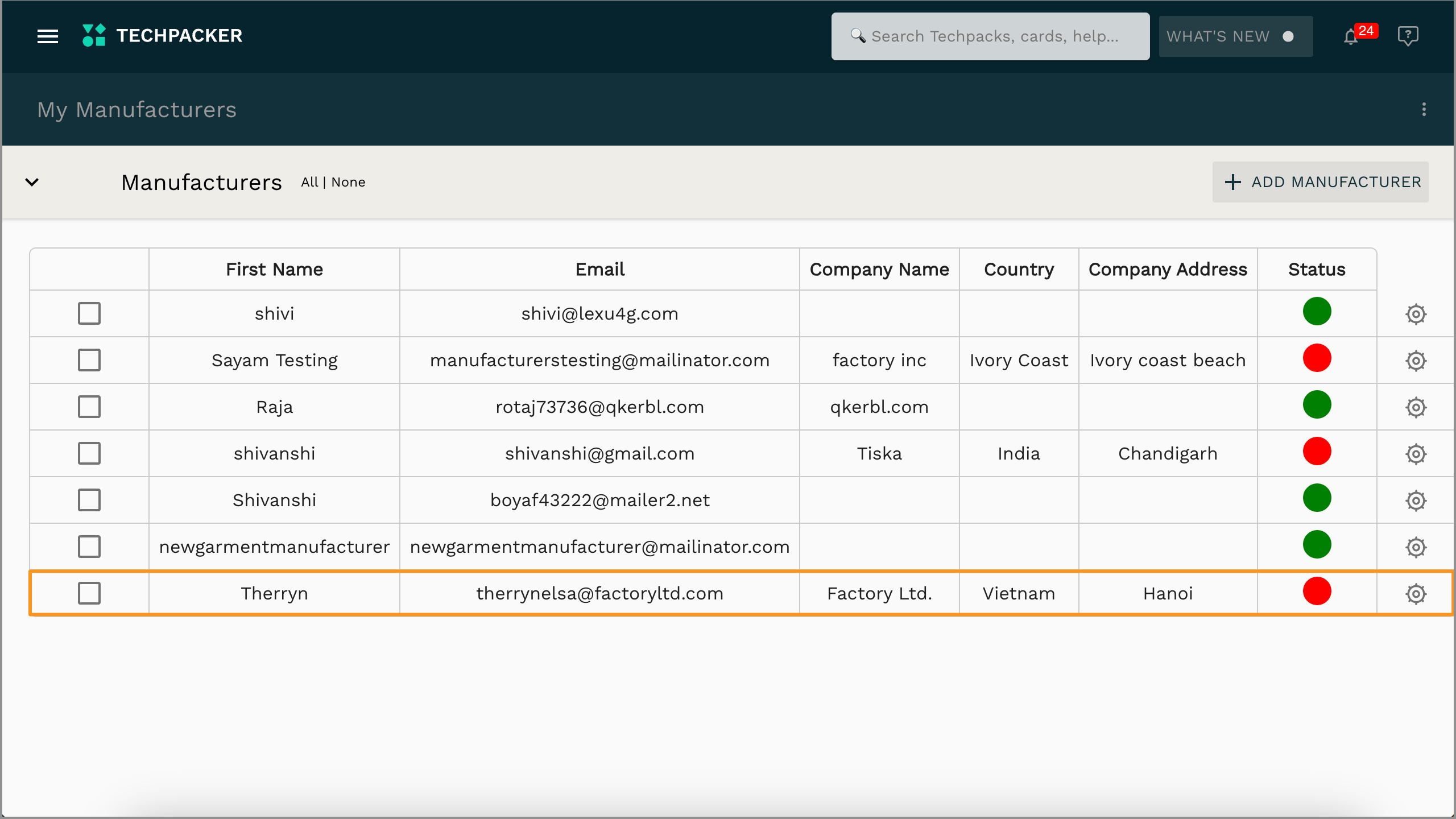Click the Add Manufacturer button
Viewport: 1456px width, 819px height.
pos(1320,182)
